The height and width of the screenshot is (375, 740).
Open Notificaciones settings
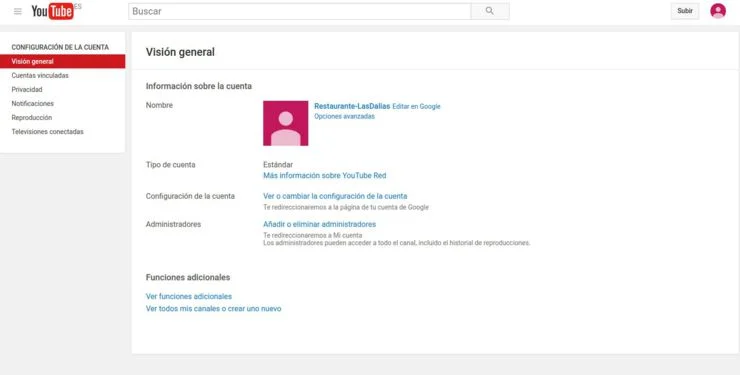pos(33,104)
